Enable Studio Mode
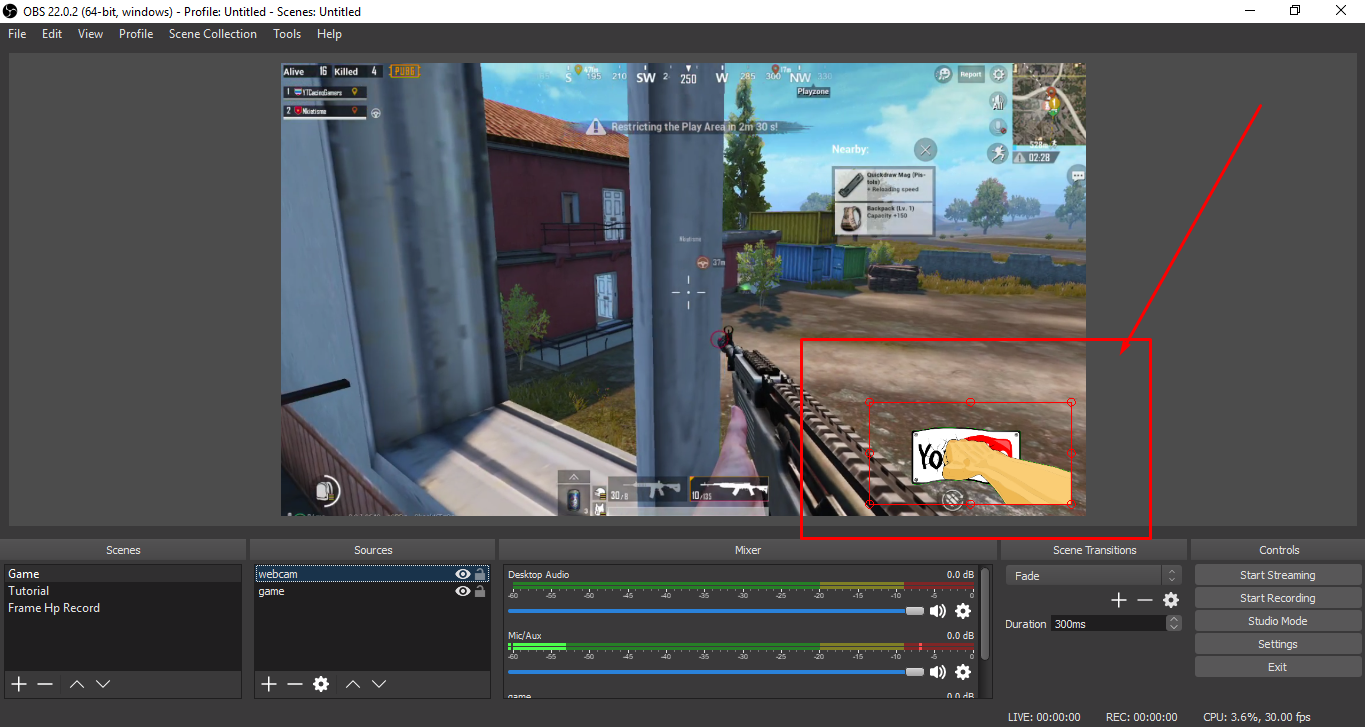Viewport: 1365px width, 727px height. (x=1277, y=621)
